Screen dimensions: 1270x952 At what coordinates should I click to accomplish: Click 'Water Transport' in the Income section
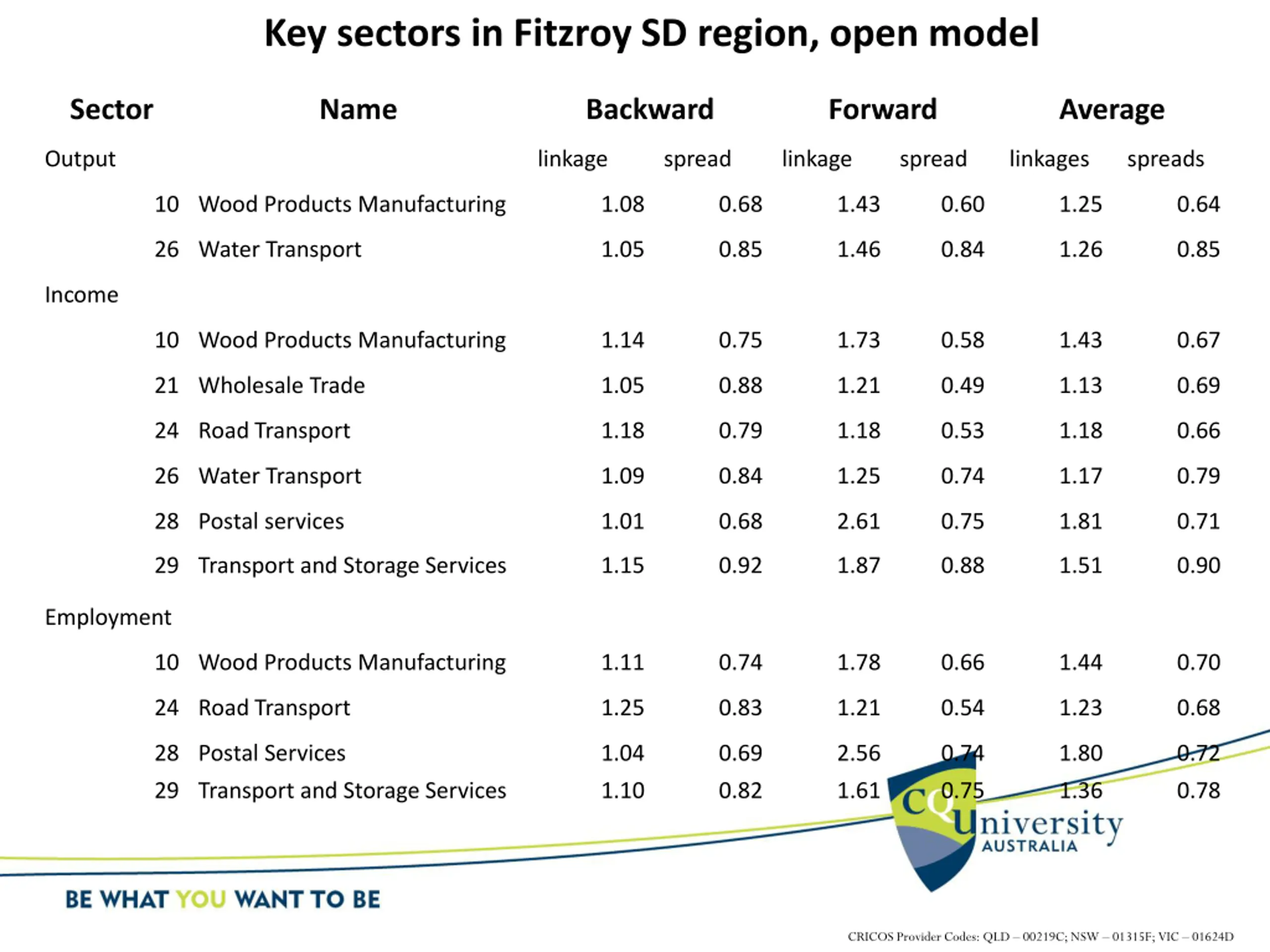(x=280, y=476)
